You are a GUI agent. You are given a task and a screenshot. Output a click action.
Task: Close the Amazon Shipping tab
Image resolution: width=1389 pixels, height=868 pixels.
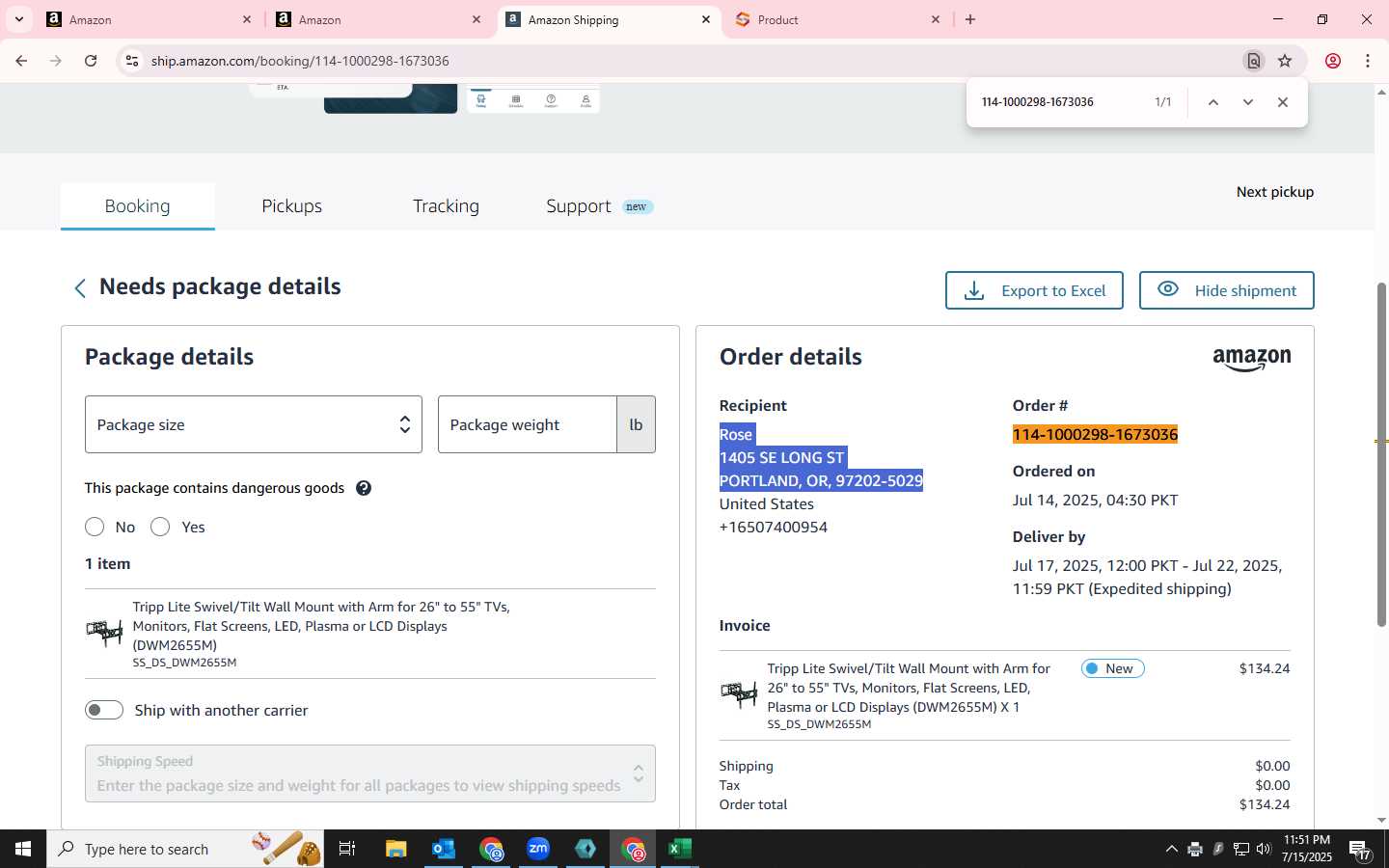point(706,19)
